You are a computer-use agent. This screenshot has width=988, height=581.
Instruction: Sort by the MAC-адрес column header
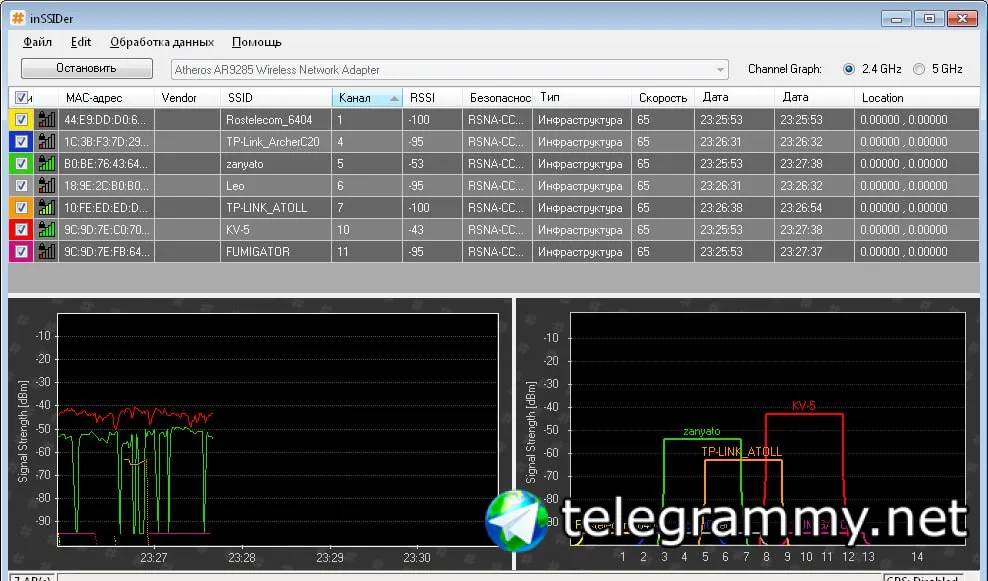(x=106, y=98)
